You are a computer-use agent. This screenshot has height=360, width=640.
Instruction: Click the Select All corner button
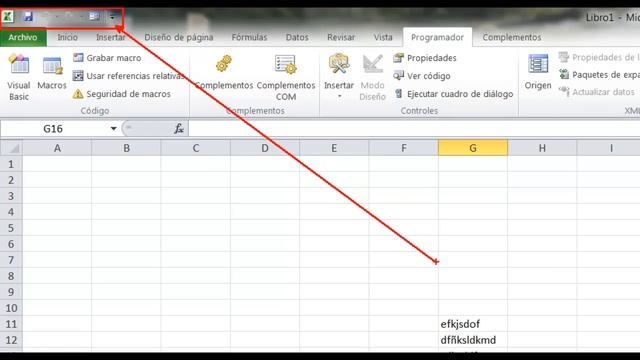[x=11, y=148]
